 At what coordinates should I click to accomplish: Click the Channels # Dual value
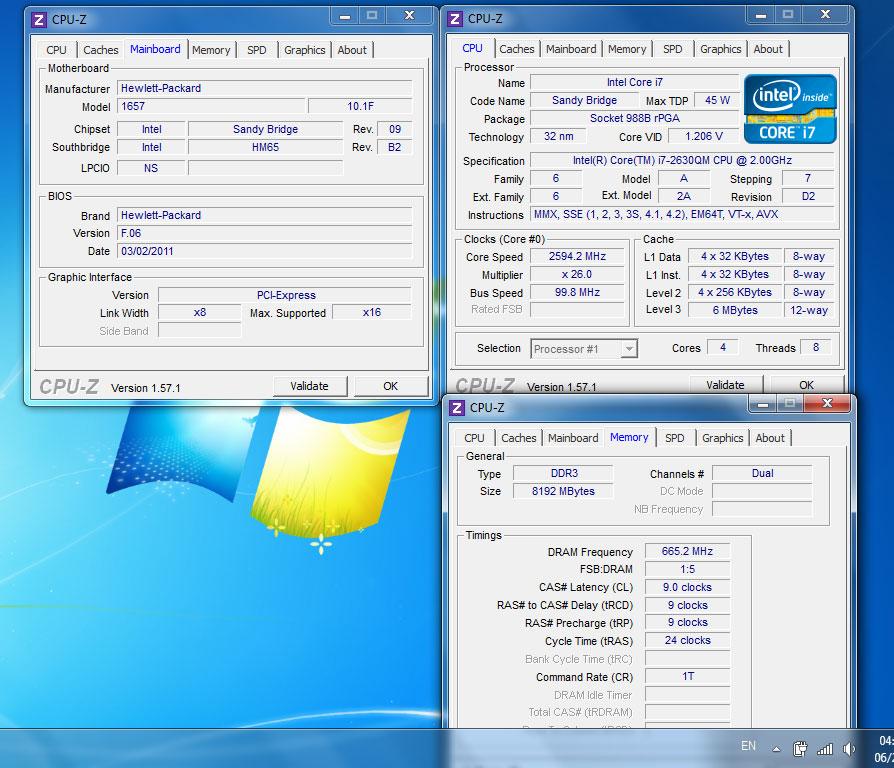click(762, 473)
